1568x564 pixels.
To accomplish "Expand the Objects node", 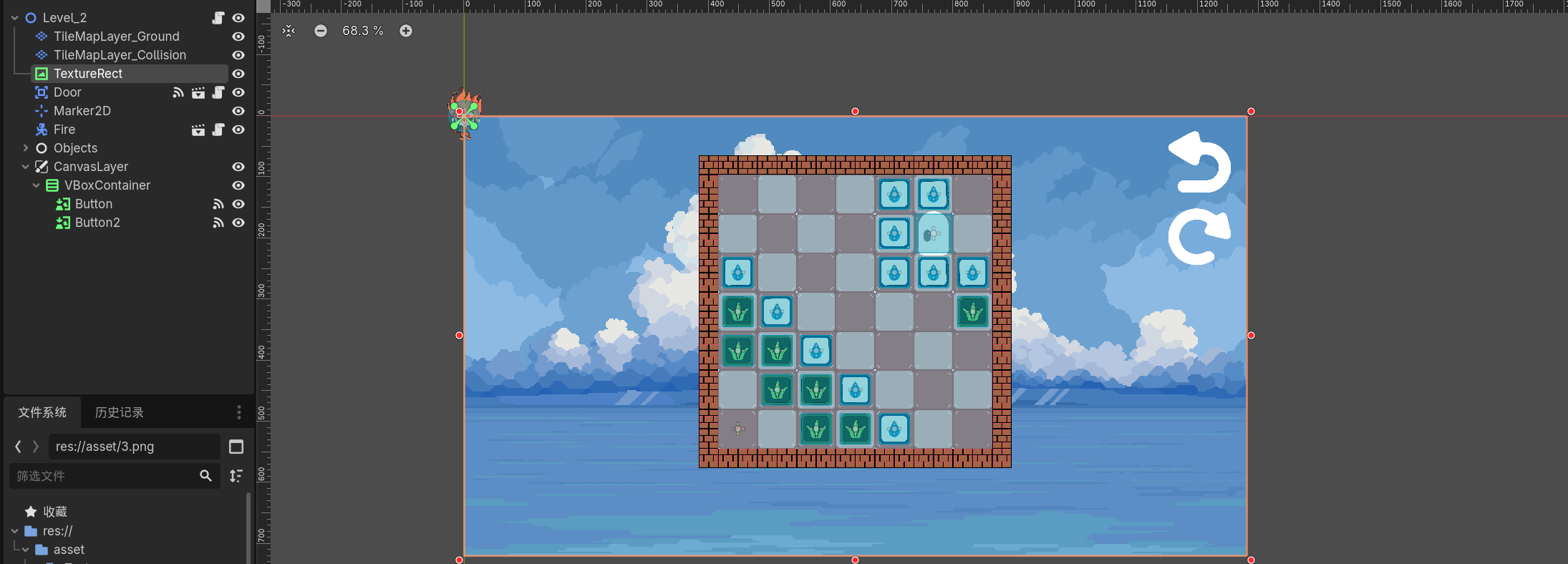I will (x=25, y=148).
